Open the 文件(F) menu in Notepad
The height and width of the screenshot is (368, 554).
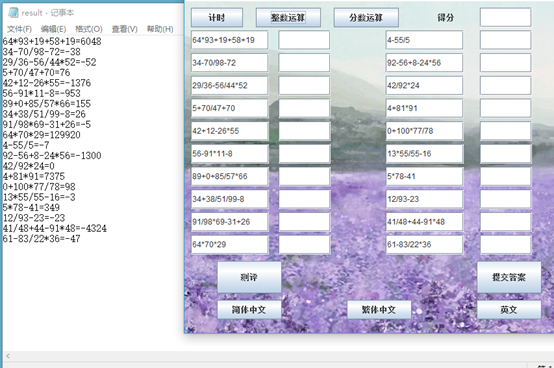point(19,29)
